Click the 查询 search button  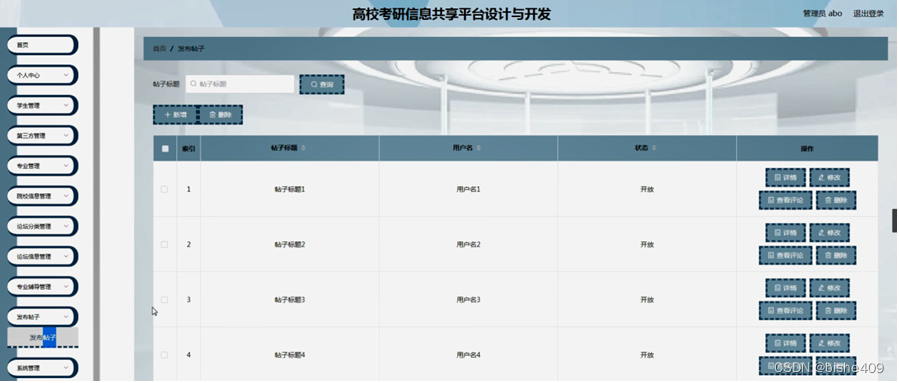coord(322,84)
